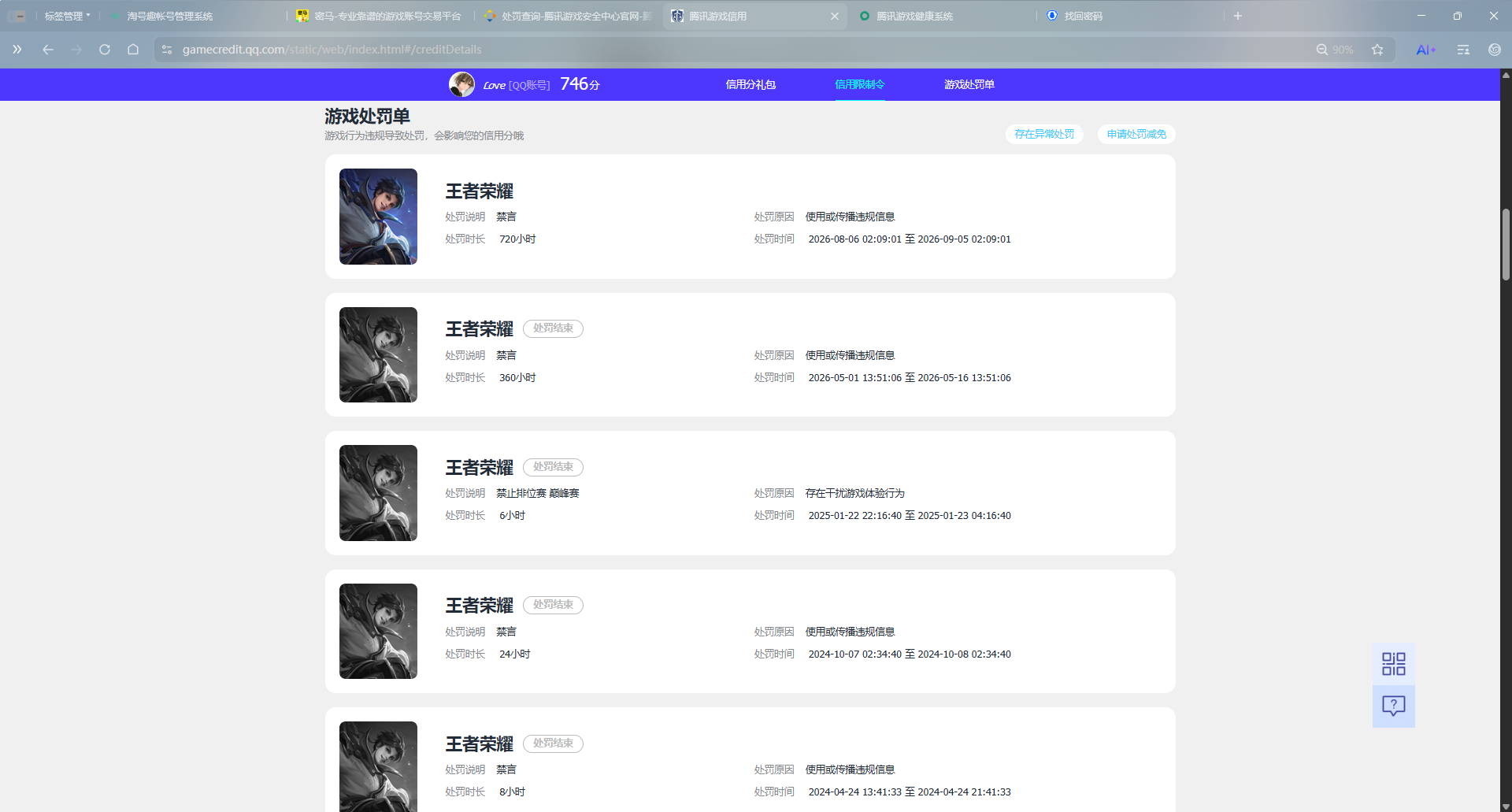
Task: Click the 24小时 duration value
Action: (x=515, y=654)
